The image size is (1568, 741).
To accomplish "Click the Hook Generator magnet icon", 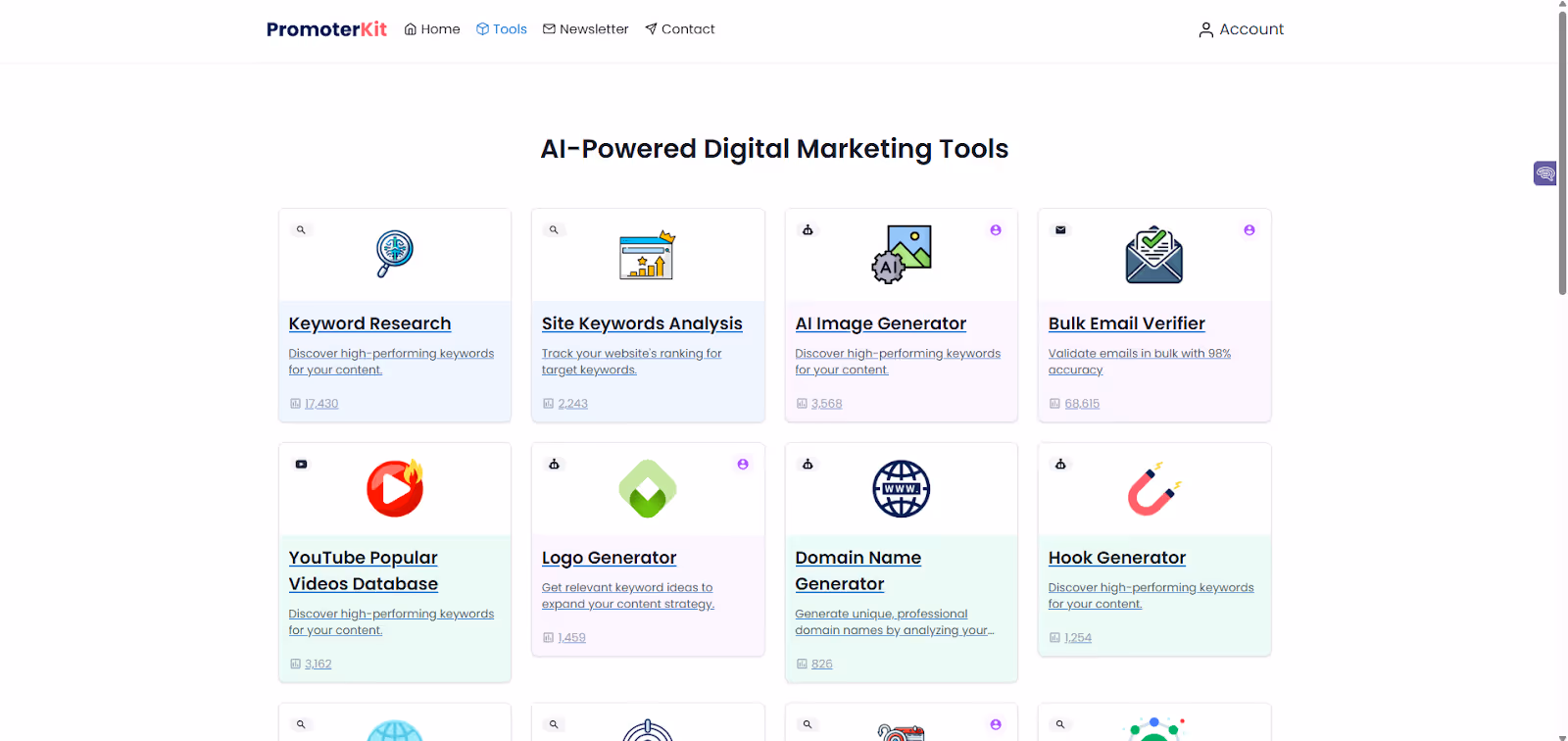I will (1154, 488).
